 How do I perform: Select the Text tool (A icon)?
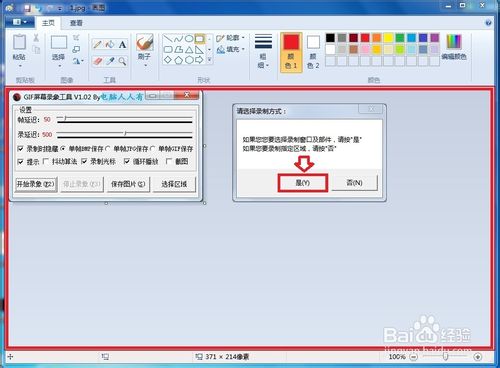pyautogui.click(x=122, y=44)
